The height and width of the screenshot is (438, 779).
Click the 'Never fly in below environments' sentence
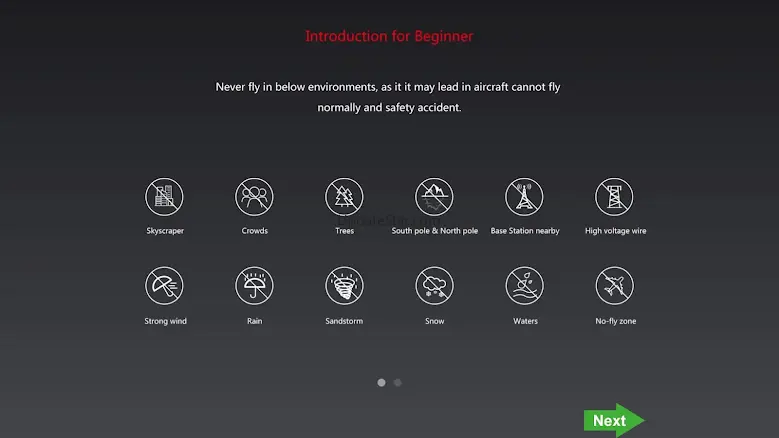click(388, 97)
